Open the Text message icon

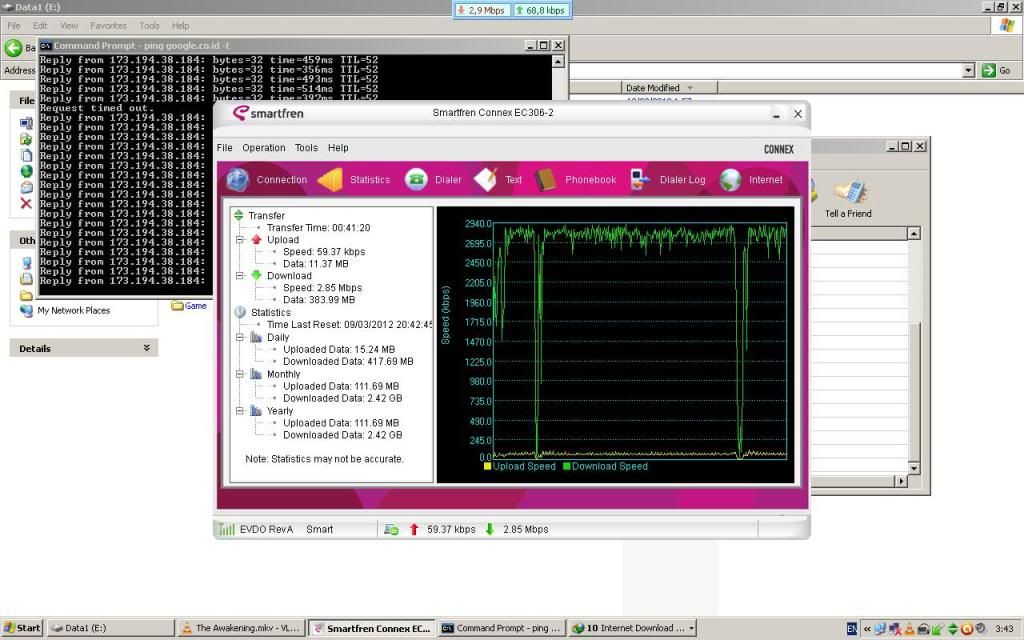[x=486, y=180]
